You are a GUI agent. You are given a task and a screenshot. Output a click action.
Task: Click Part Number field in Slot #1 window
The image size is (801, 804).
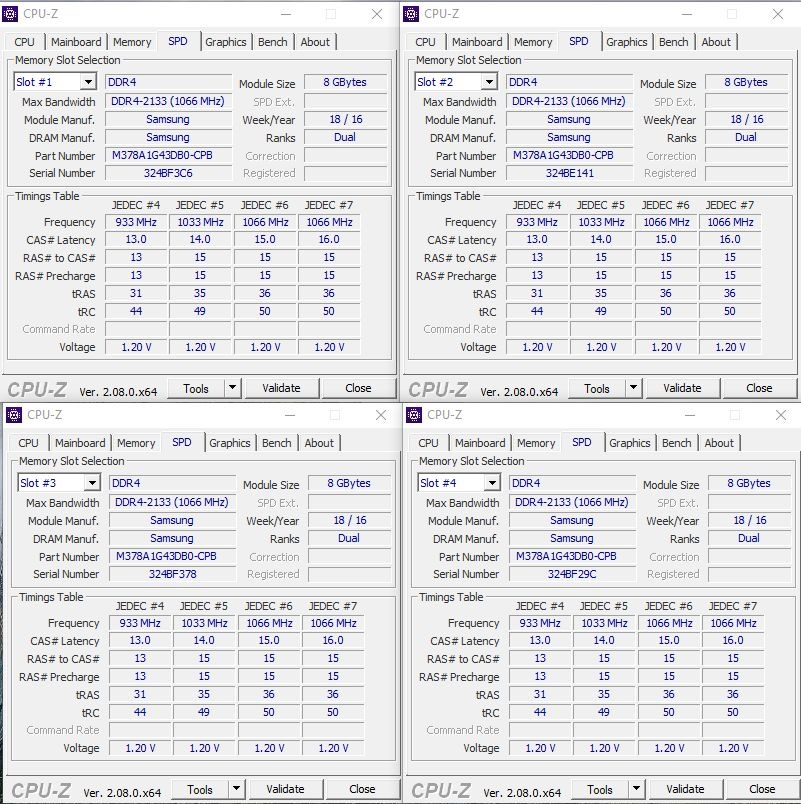(168, 155)
